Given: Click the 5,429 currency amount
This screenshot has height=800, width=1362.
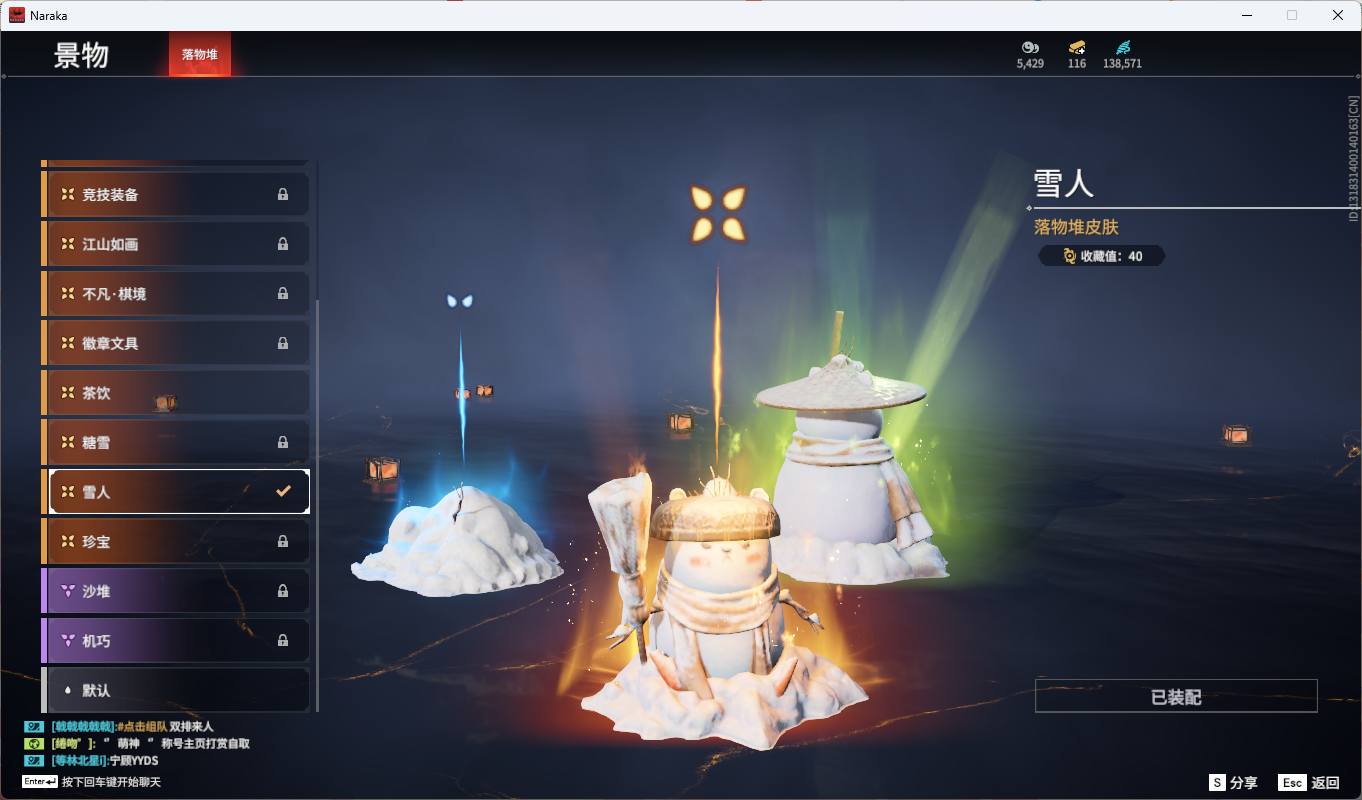Looking at the screenshot, I should [x=1030, y=63].
